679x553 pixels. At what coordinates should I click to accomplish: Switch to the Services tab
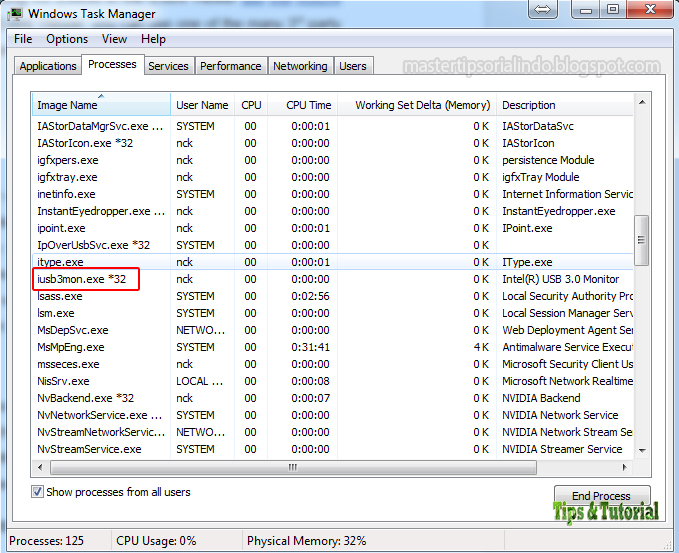coord(168,66)
